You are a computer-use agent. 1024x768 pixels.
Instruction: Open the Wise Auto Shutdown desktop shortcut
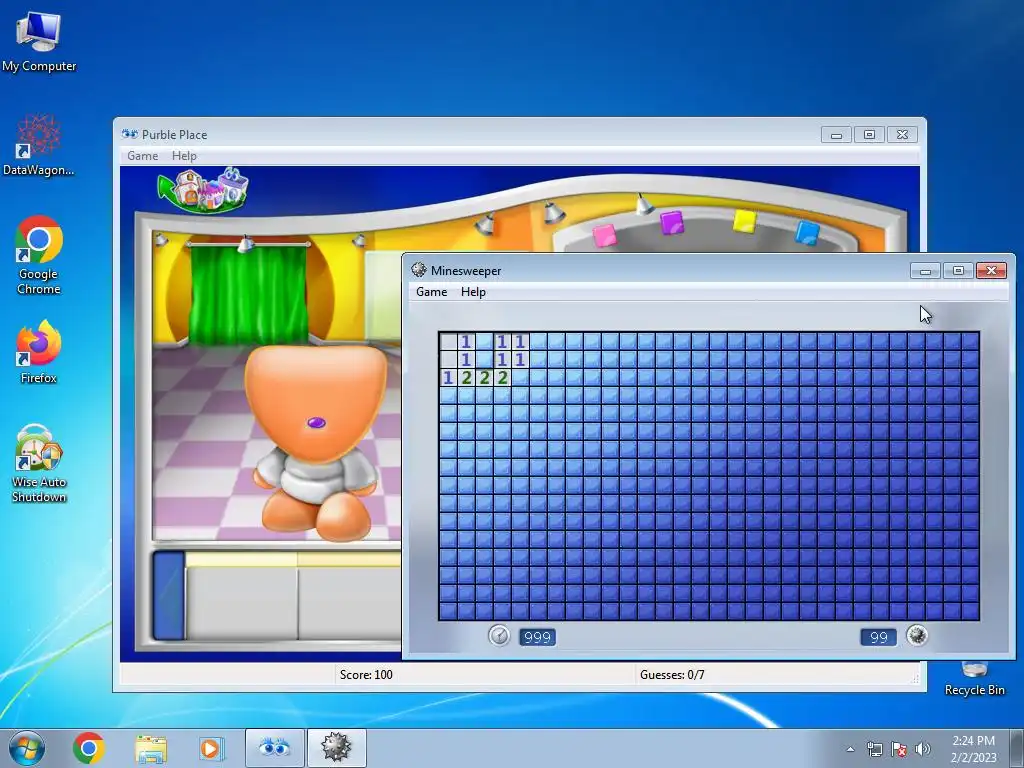39,463
